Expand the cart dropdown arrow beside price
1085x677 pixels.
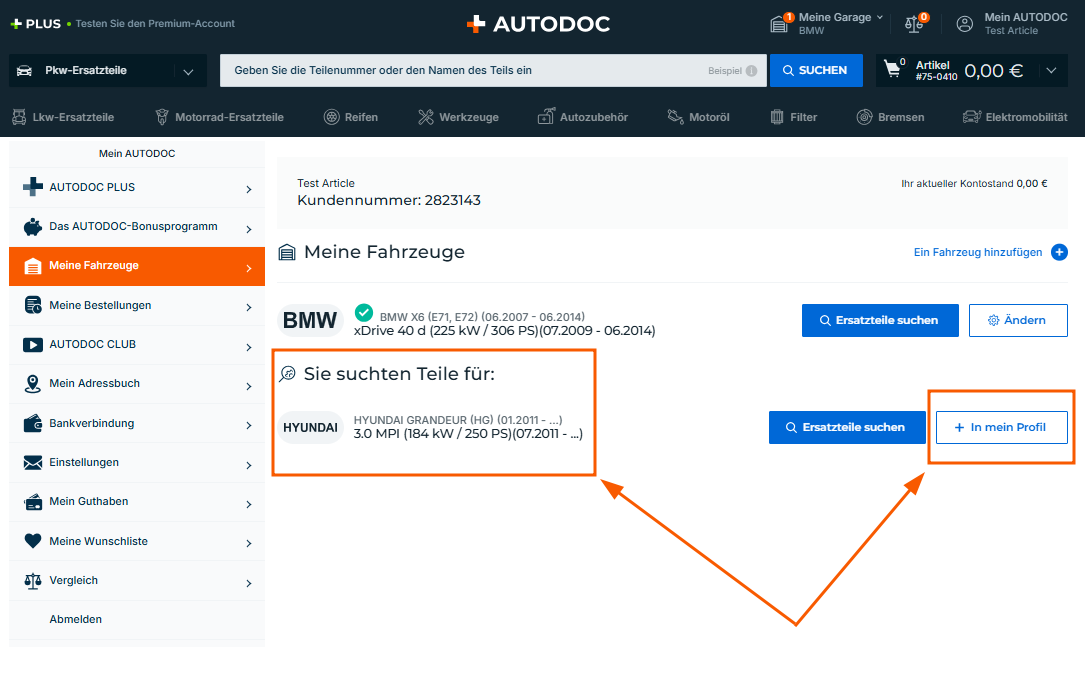click(x=1049, y=71)
